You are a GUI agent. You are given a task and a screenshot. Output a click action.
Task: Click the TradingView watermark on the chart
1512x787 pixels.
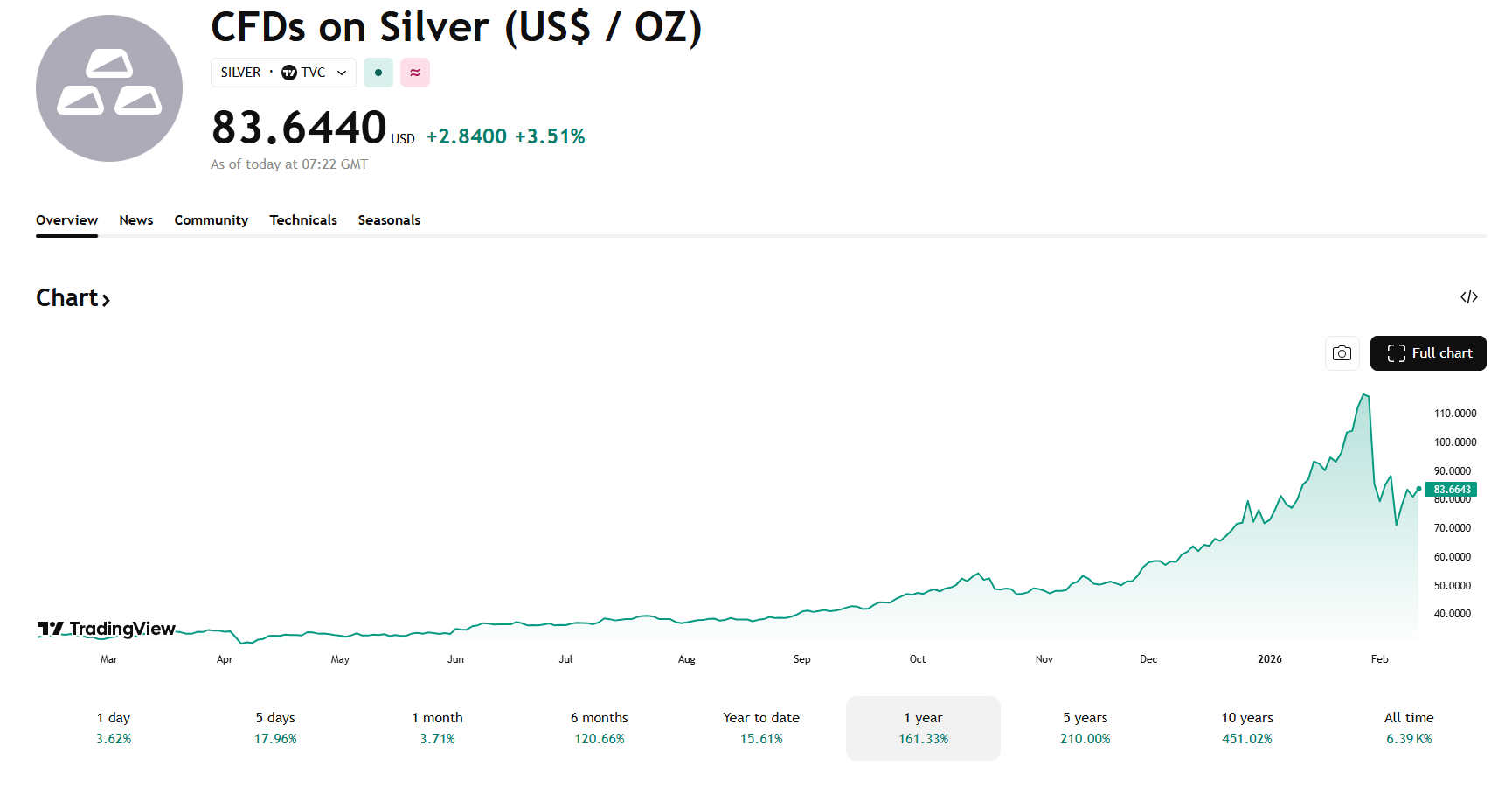pos(105,629)
